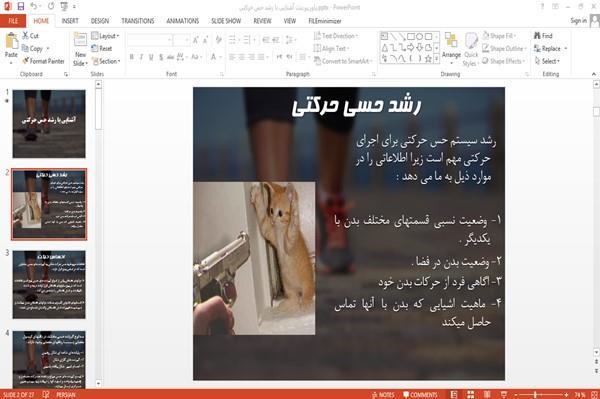The image size is (600, 399).
Task: Reset the slide layout
Action: click(102, 49)
